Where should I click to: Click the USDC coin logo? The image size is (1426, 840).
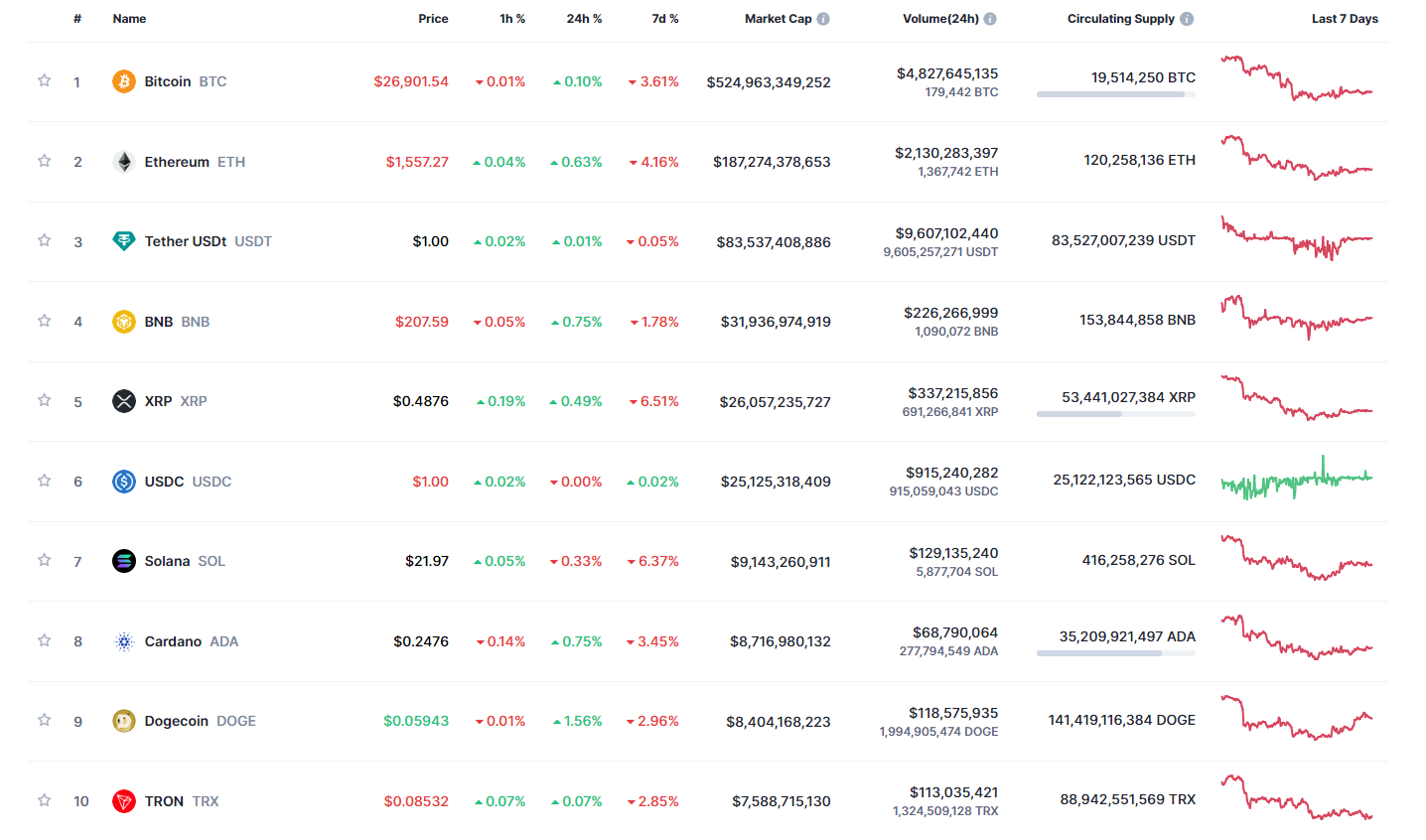(x=124, y=482)
